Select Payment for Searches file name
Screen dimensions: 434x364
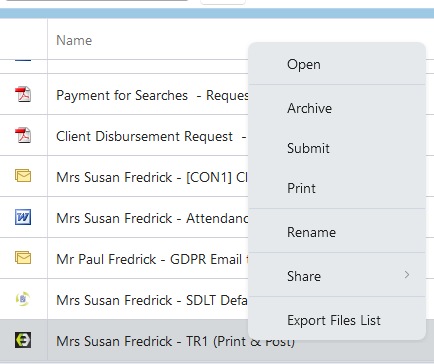coord(122,95)
